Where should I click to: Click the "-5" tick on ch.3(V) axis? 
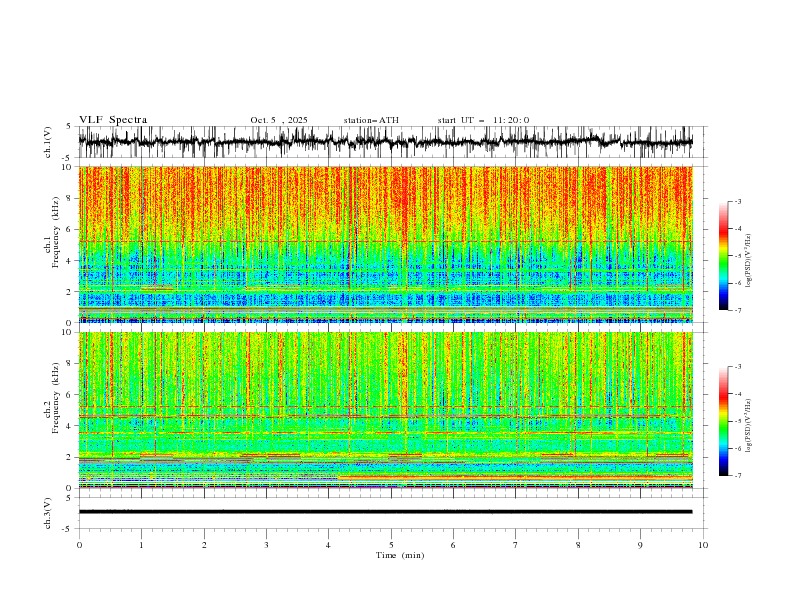pyautogui.click(x=68, y=529)
